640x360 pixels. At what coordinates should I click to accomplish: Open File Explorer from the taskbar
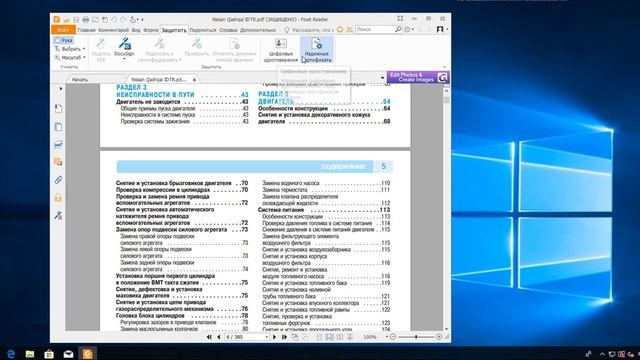[x=30, y=353]
